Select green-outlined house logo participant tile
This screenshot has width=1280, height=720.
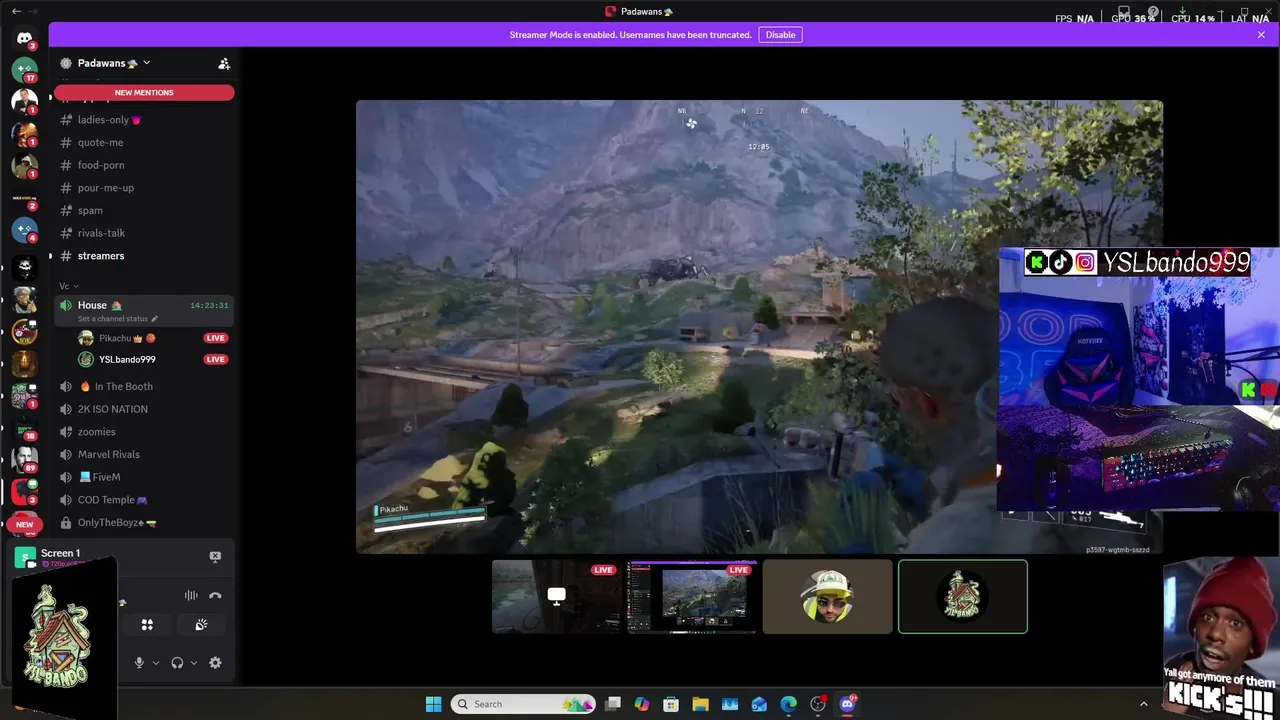[x=963, y=596]
